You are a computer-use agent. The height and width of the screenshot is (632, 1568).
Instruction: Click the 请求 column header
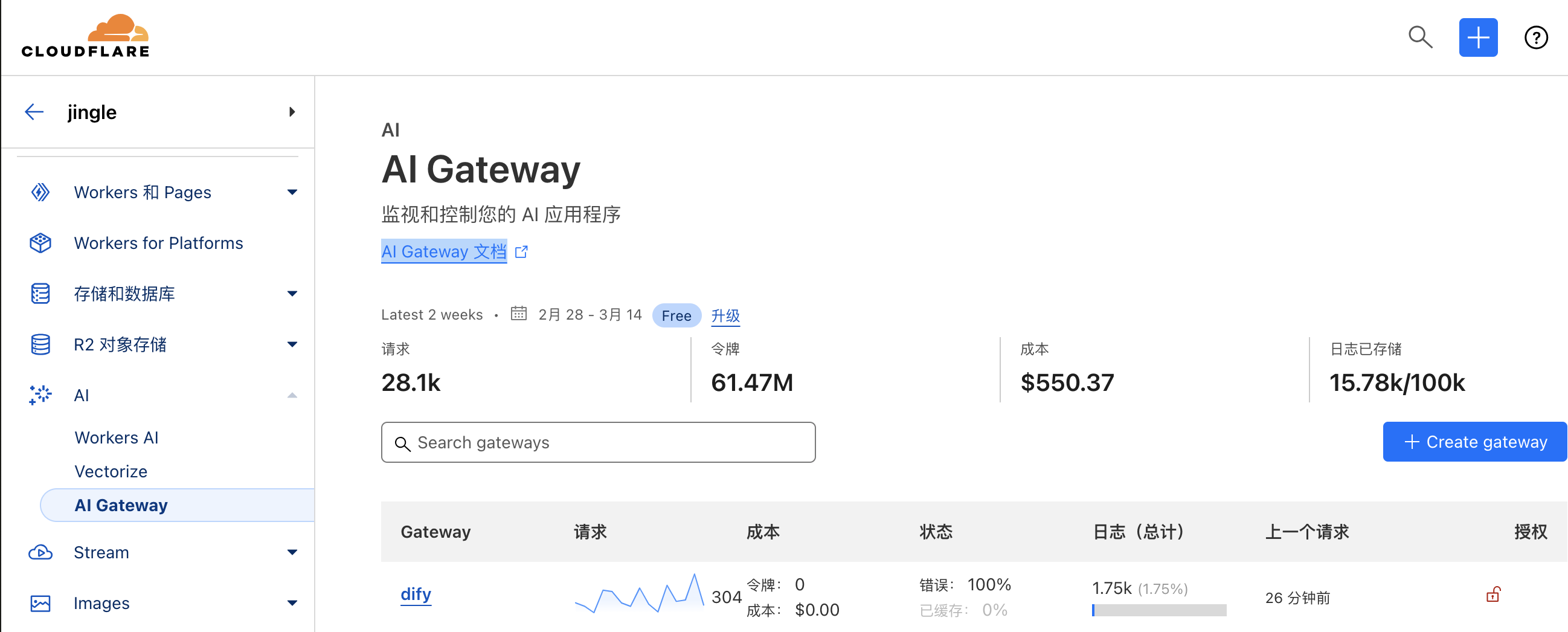point(590,532)
